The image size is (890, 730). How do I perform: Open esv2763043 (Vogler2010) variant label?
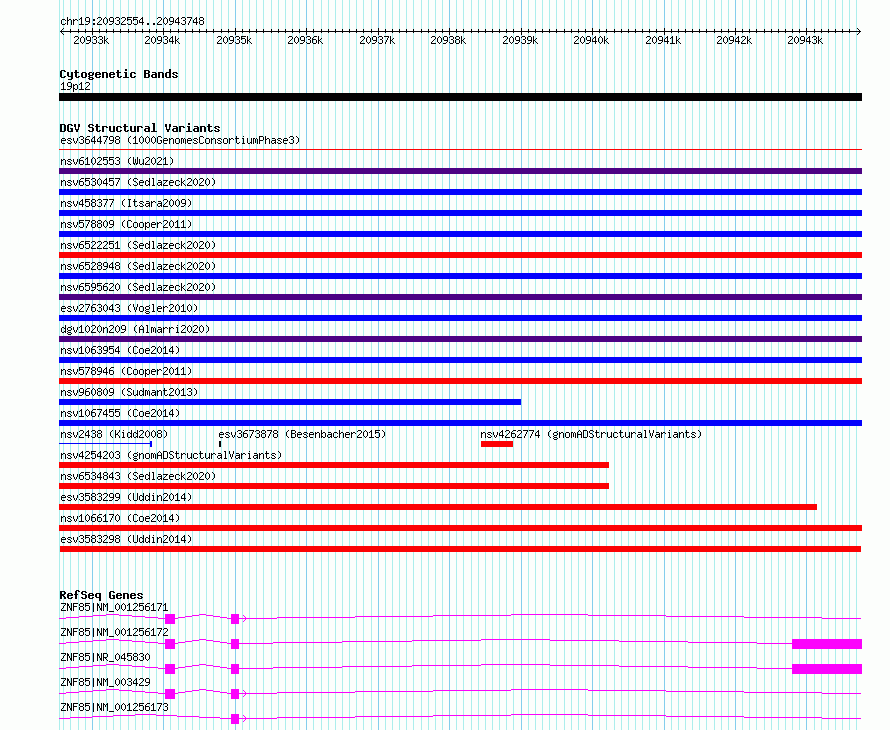pyautogui.click(x=129, y=308)
